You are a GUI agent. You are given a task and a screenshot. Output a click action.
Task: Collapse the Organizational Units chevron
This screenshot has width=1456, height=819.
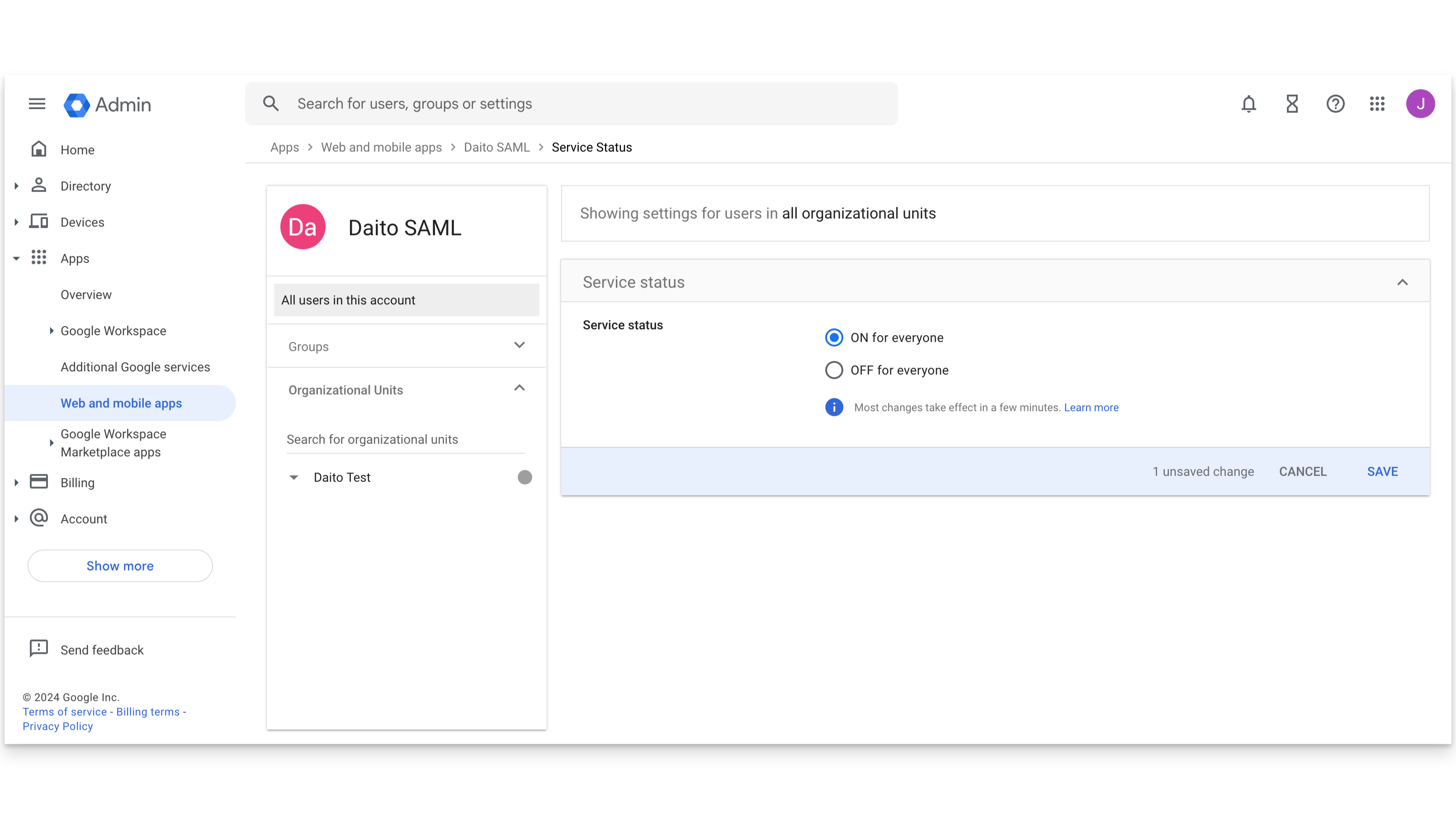pyautogui.click(x=520, y=388)
